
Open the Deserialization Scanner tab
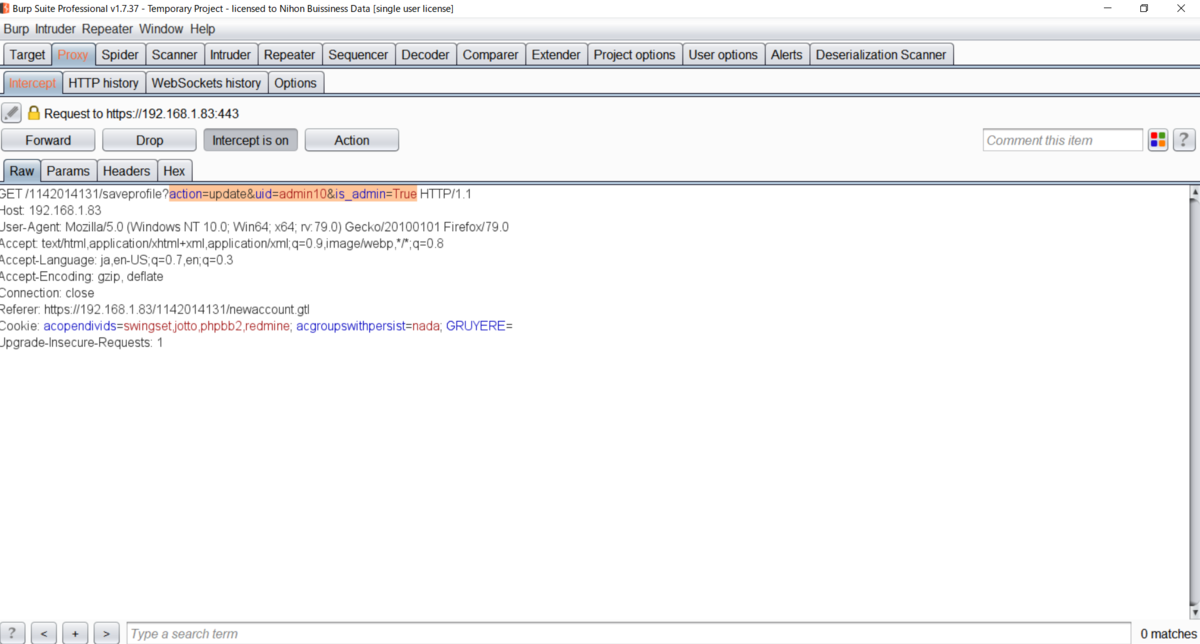click(881, 54)
